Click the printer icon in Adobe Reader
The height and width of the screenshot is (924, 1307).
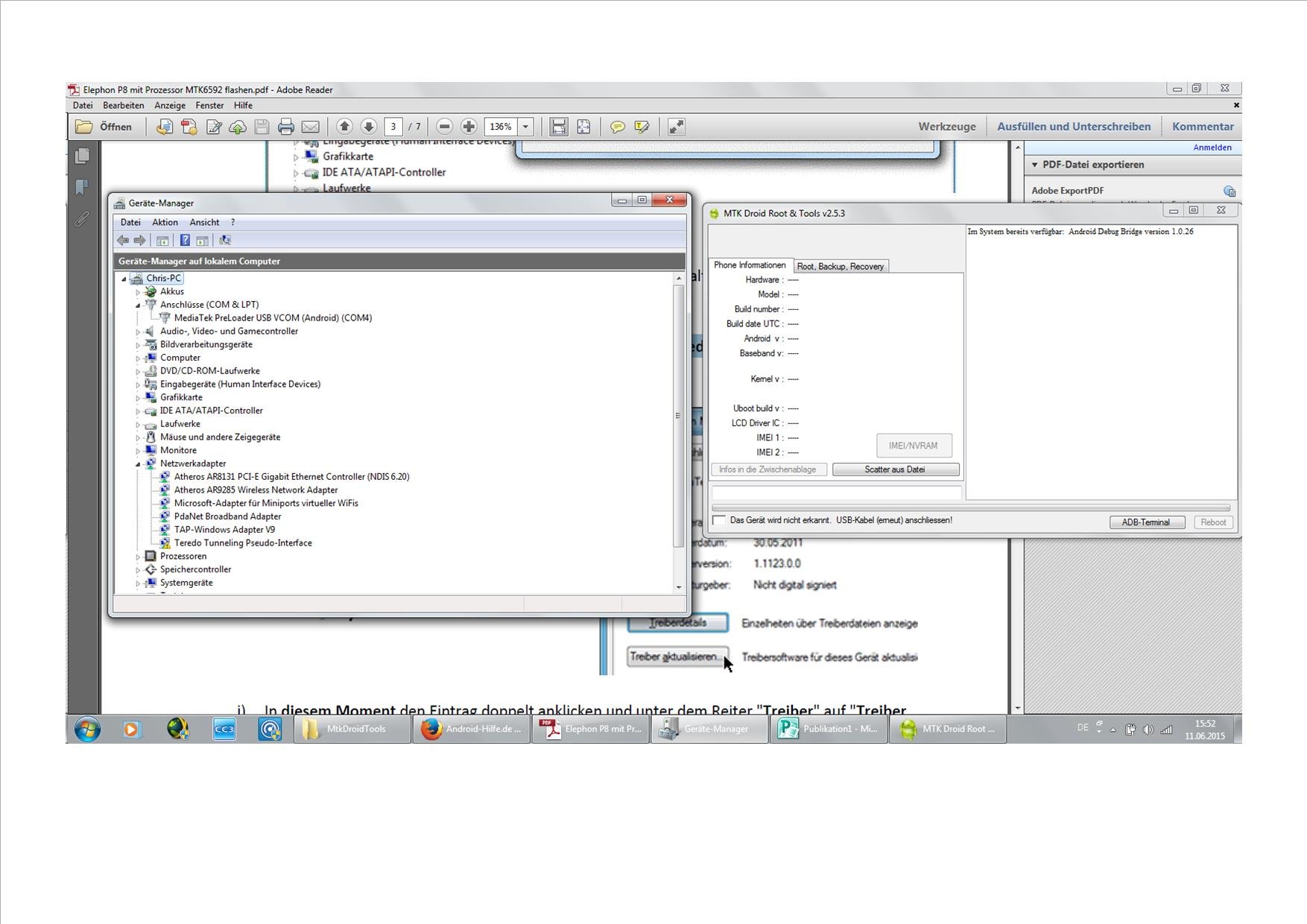click(x=286, y=127)
